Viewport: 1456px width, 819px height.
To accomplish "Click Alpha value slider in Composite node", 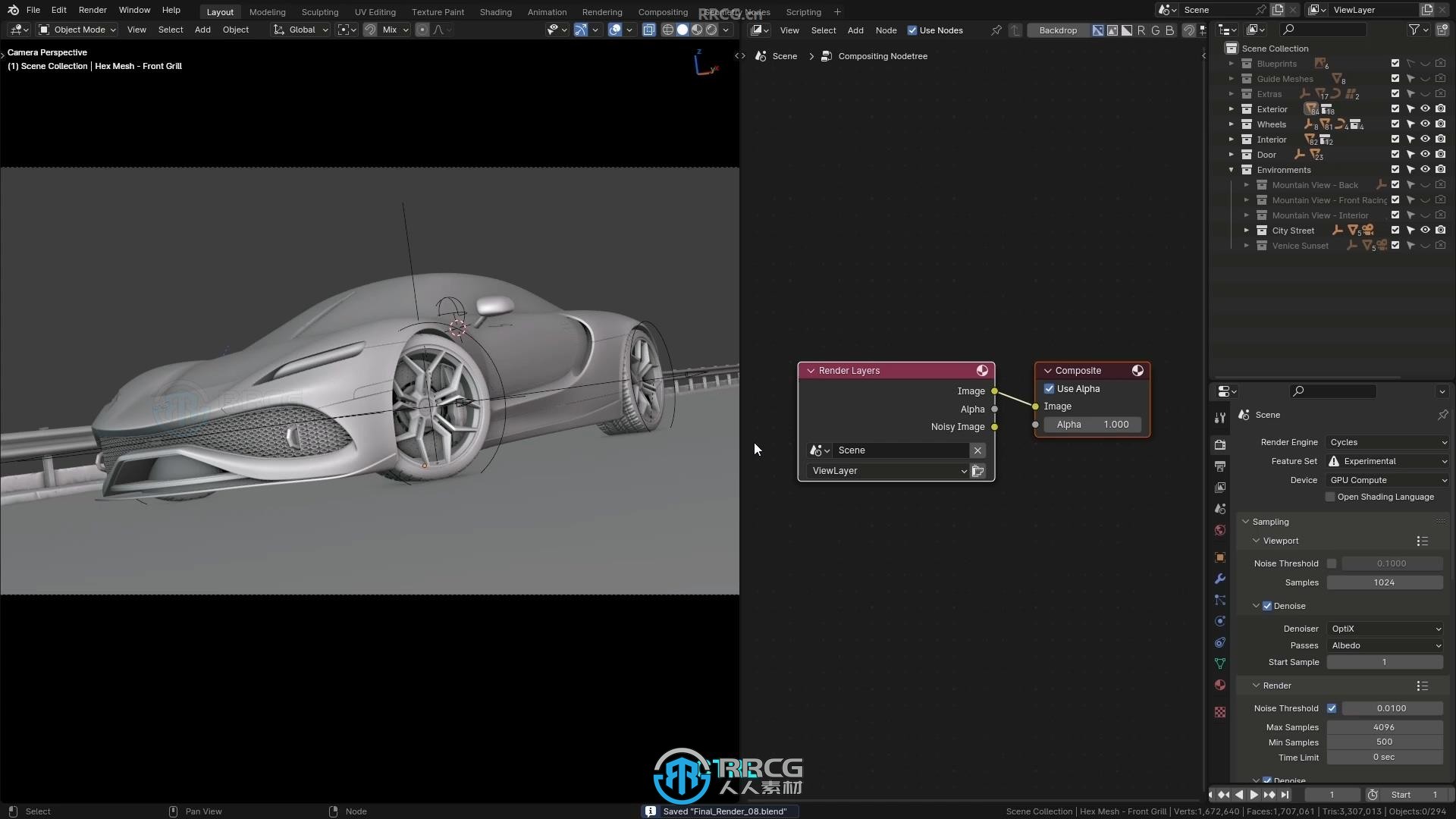I will pos(1092,425).
